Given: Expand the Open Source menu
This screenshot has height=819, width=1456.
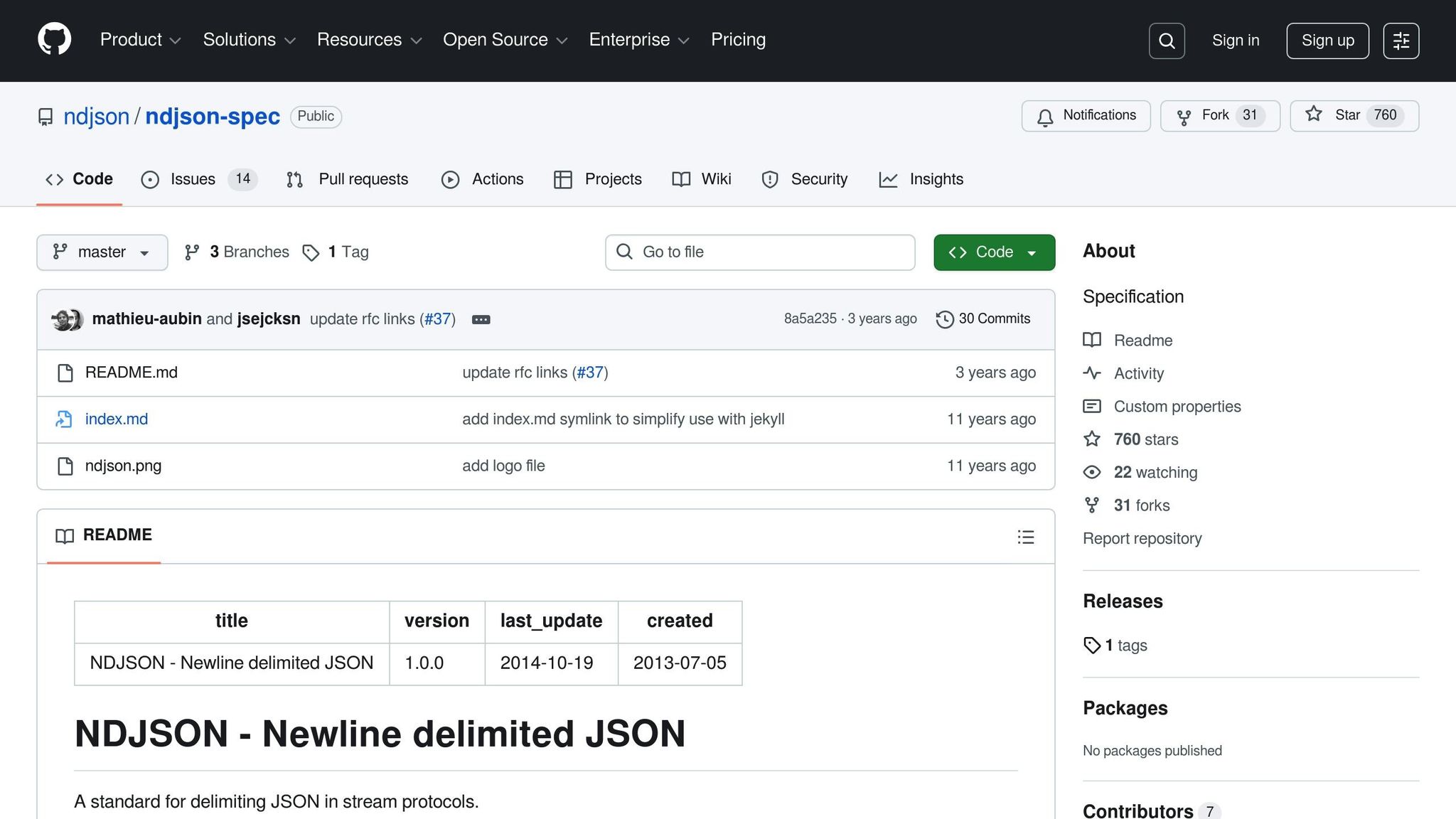Looking at the screenshot, I should tap(505, 40).
